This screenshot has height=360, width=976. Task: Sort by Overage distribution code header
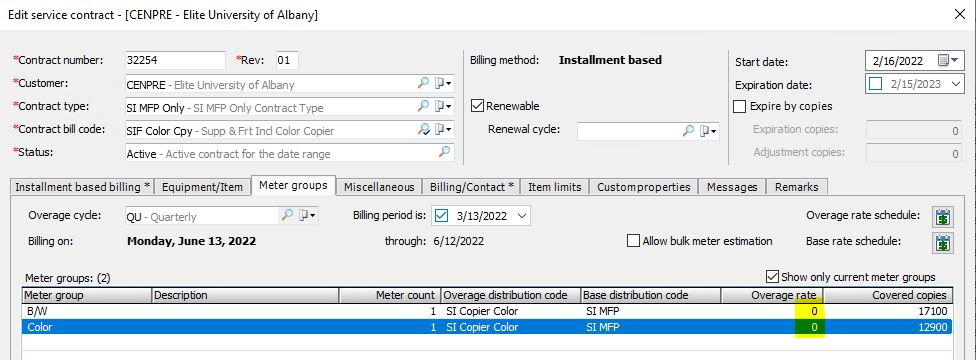coord(510,295)
